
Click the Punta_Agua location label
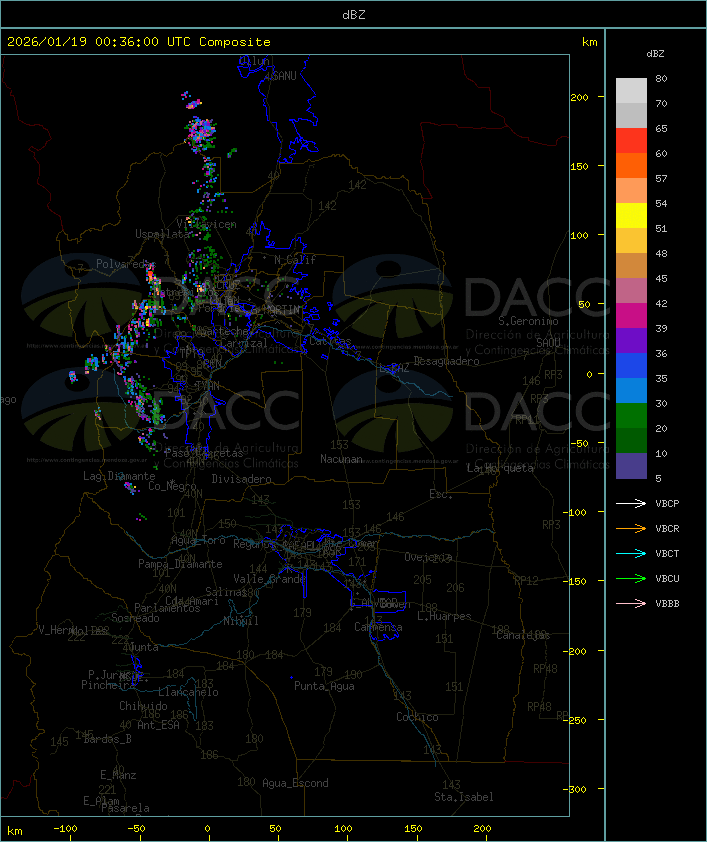pos(324,686)
